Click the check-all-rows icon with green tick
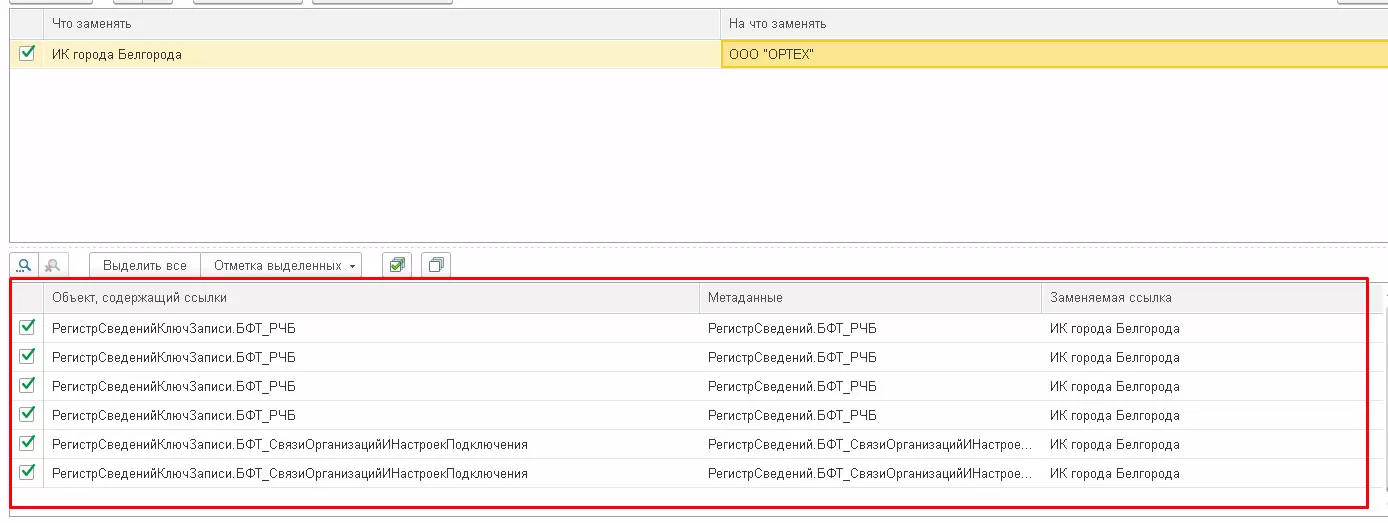The image size is (1388, 523). click(398, 266)
